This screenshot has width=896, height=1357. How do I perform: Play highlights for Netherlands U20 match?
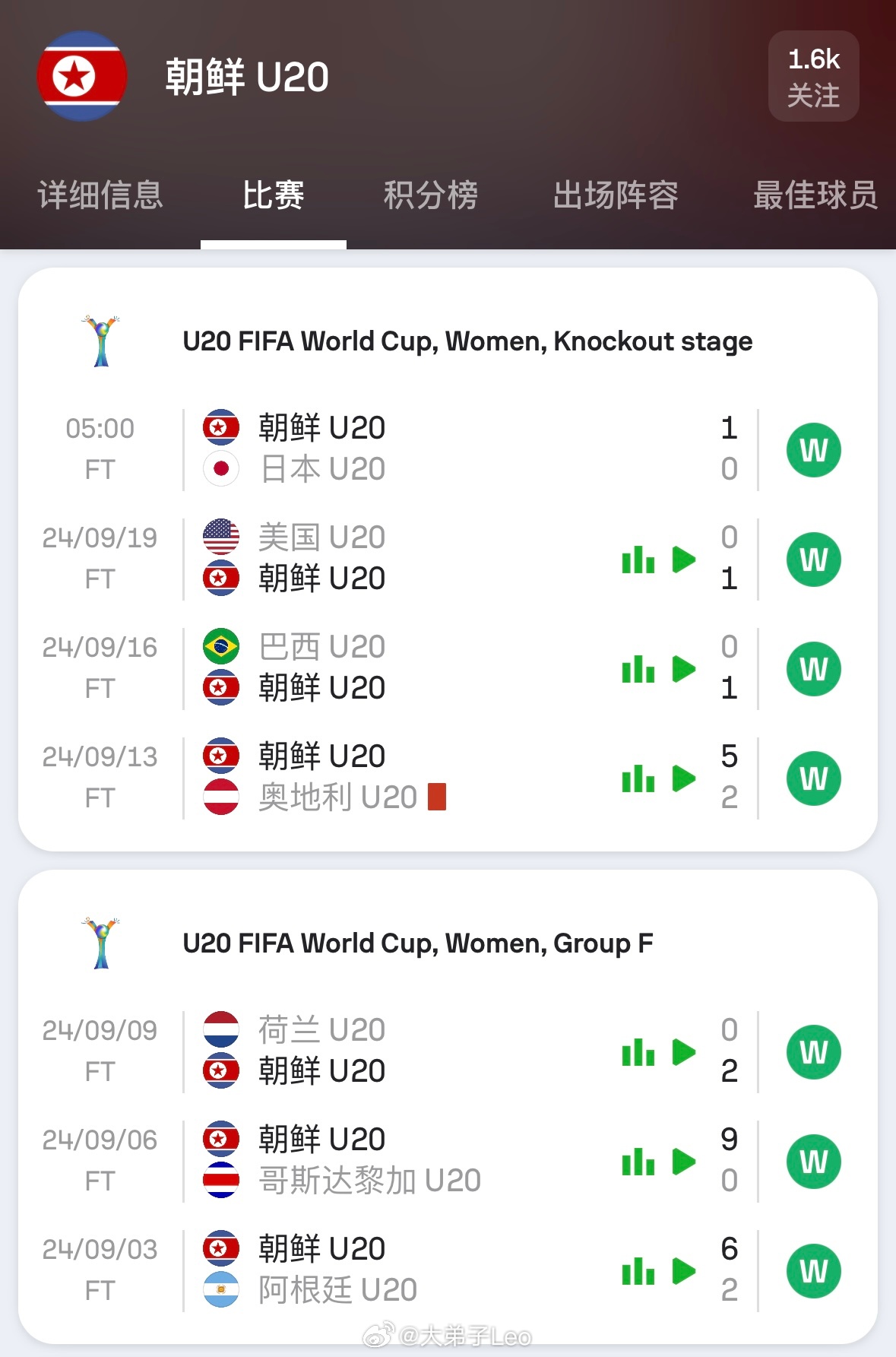684,1052
